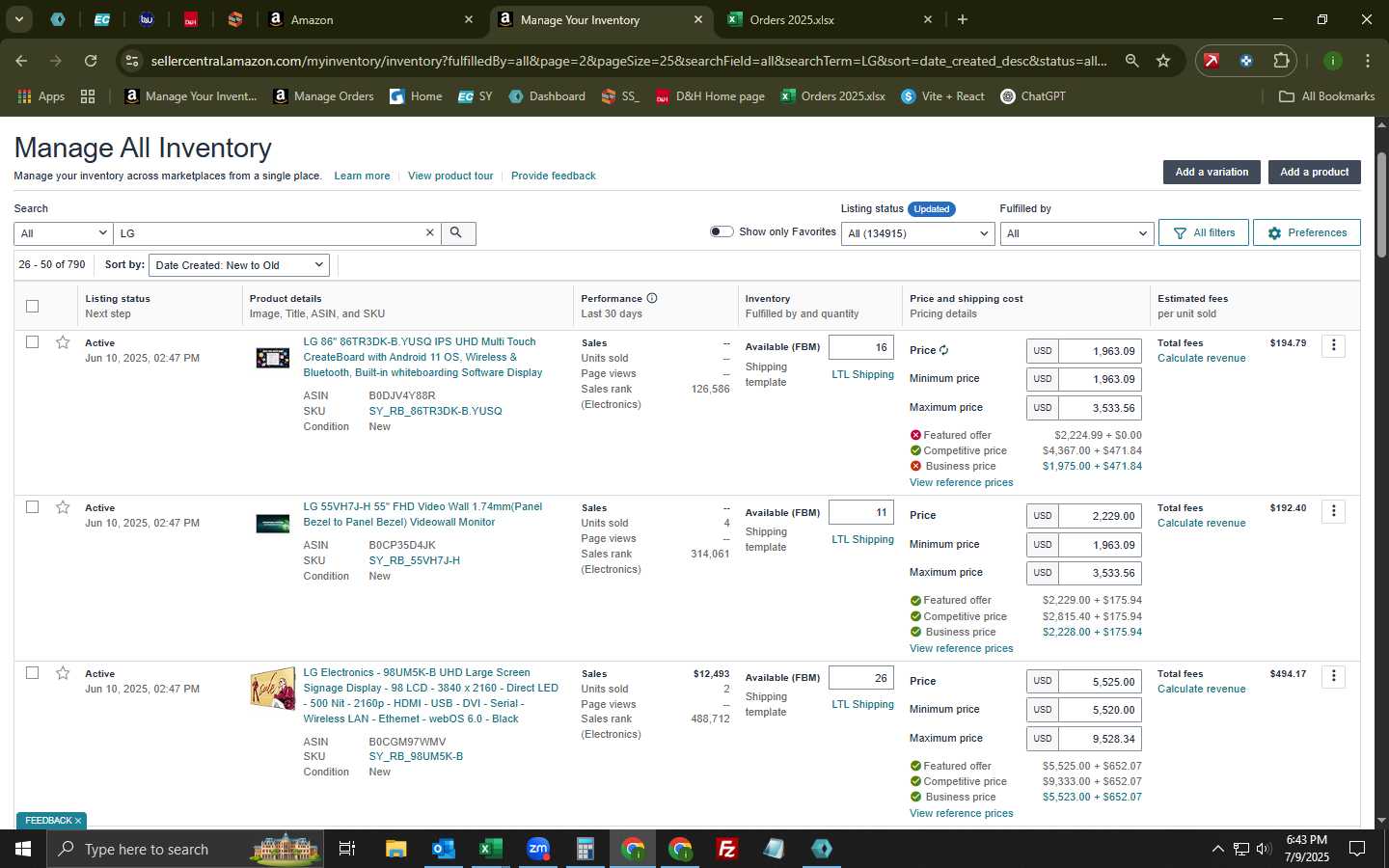Check the box for the LG 86TR3DK-B listing
This screenshot has width=1389, height=868.
pos(33,342)
